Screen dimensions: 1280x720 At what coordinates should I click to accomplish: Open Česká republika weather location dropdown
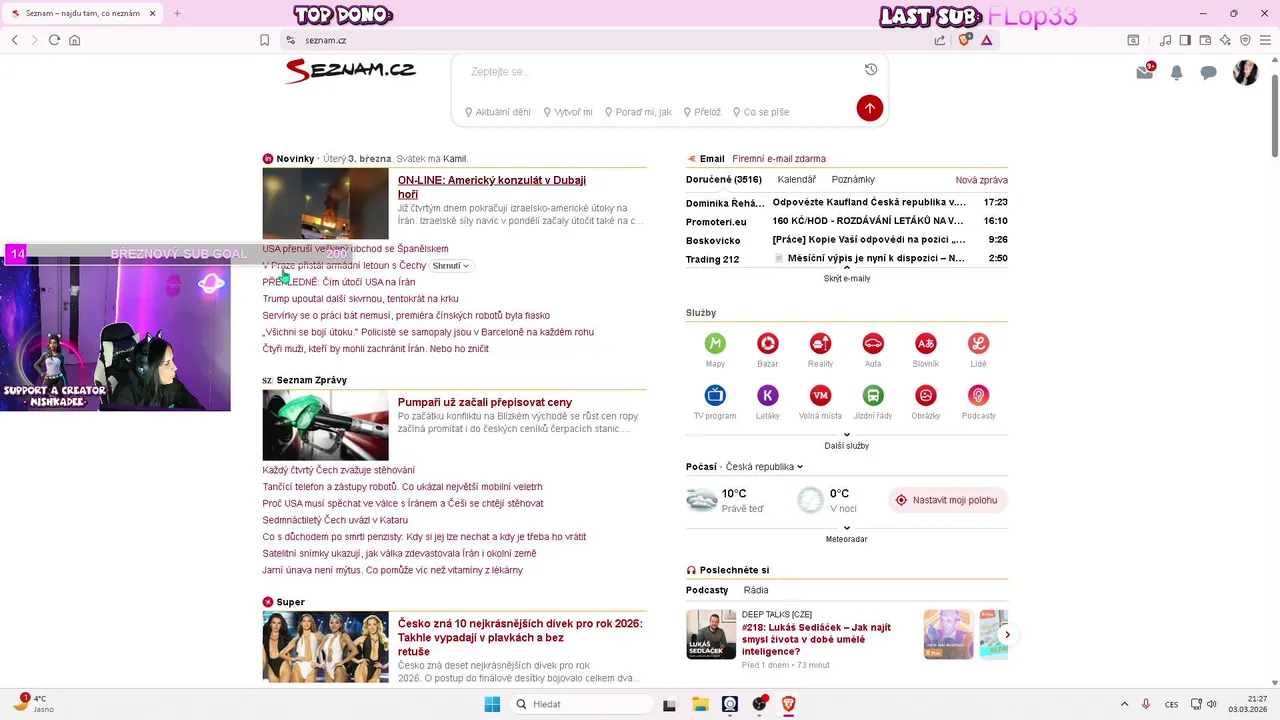pyautogui.click(x=764, y=467)
